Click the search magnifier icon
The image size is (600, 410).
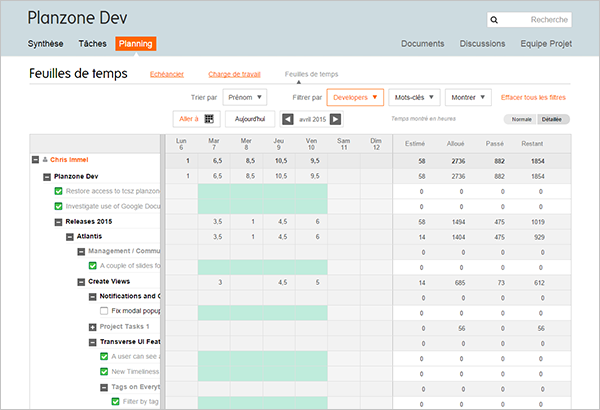[x=494, y=20]
